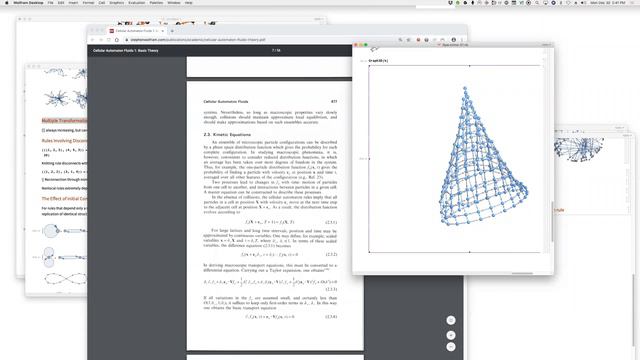Close the Cellular Automaton Fluids browser tab
640x360 pixels.
tap(162, 31)
